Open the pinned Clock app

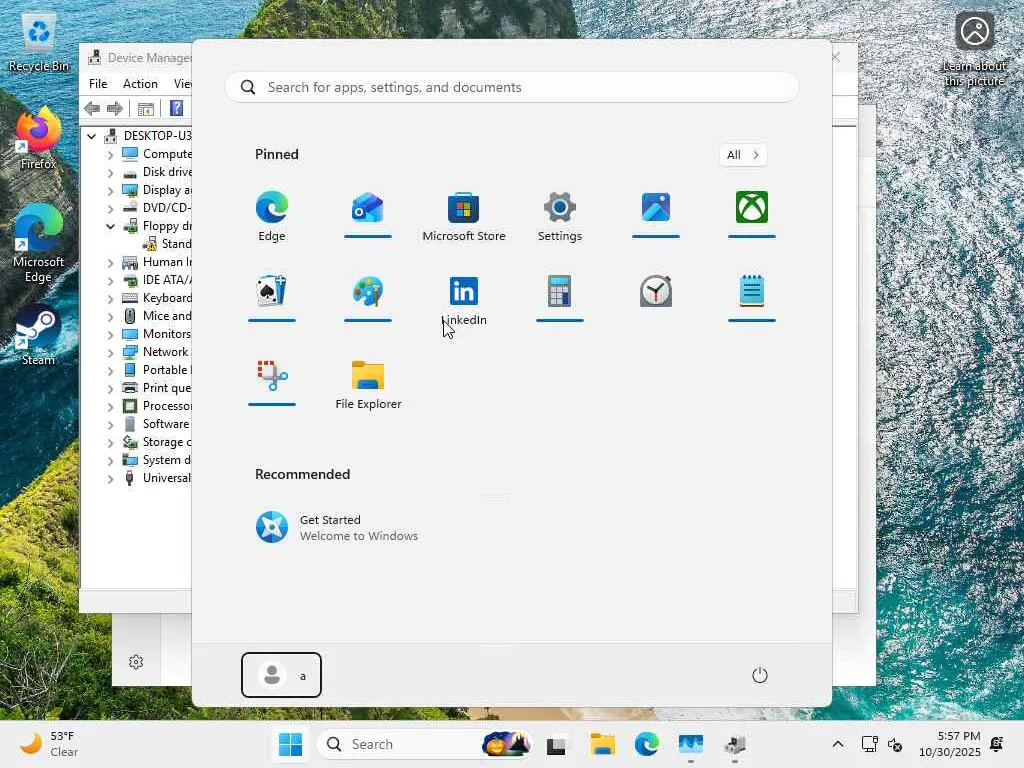pyautogui.click(x=656, y=291)
